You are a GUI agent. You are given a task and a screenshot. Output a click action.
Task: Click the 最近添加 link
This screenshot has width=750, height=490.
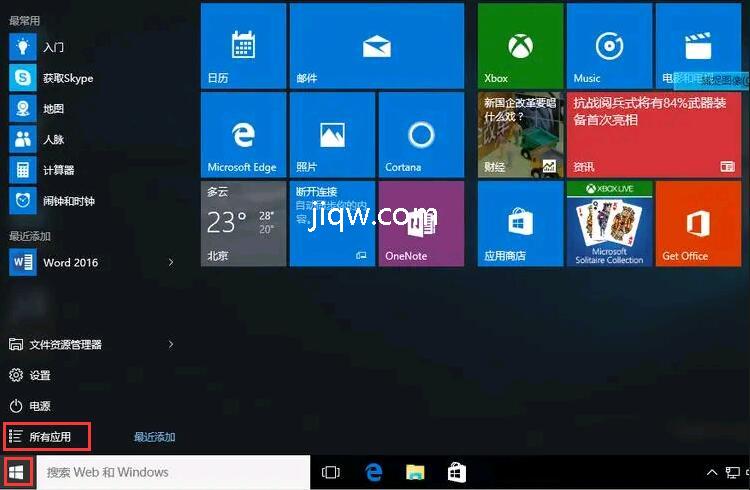pos(155,437)
